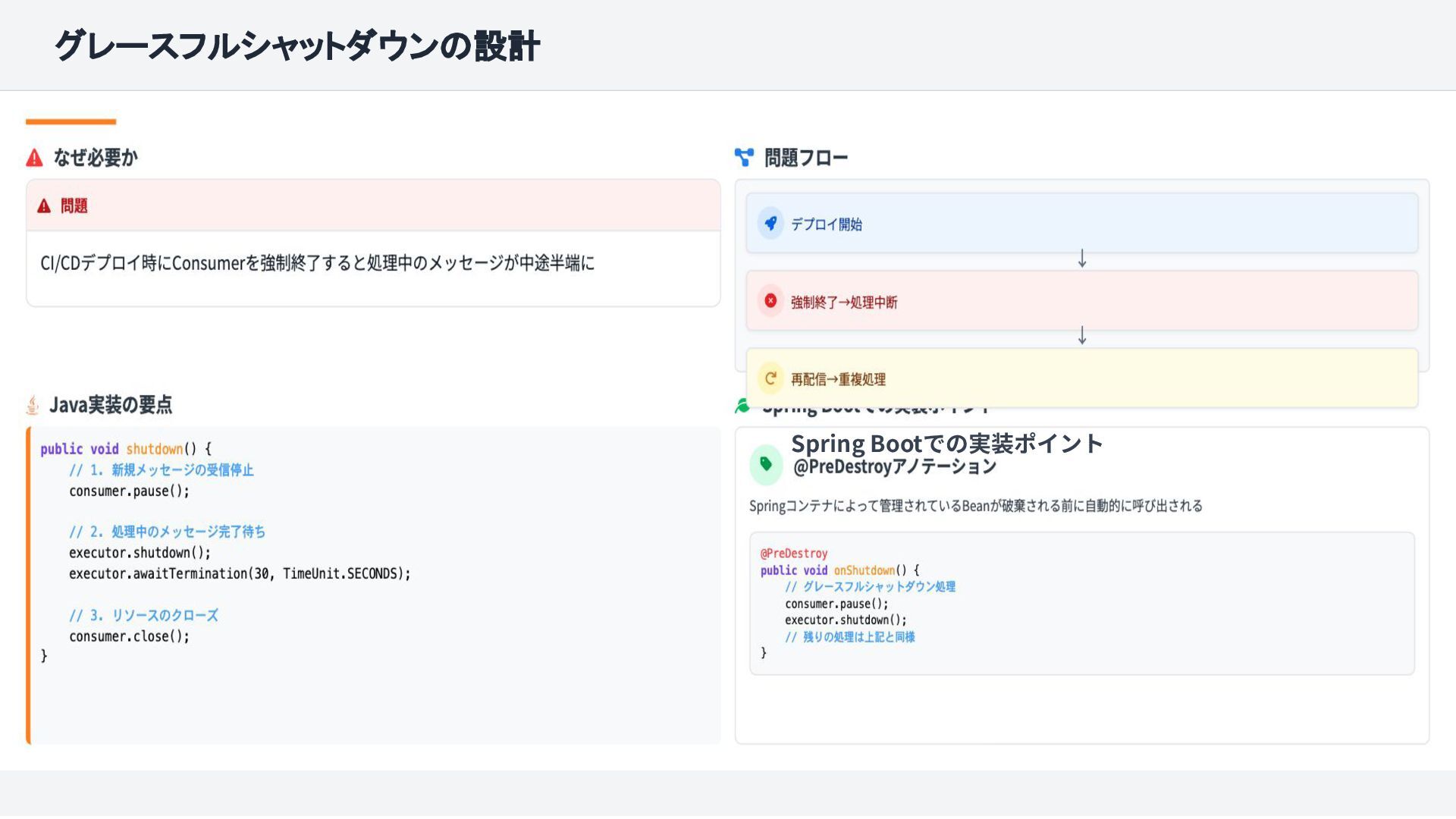Click the arrow below 強制終了→処理中断 box
1456x819 pixels.
(x=1082, y=335)
